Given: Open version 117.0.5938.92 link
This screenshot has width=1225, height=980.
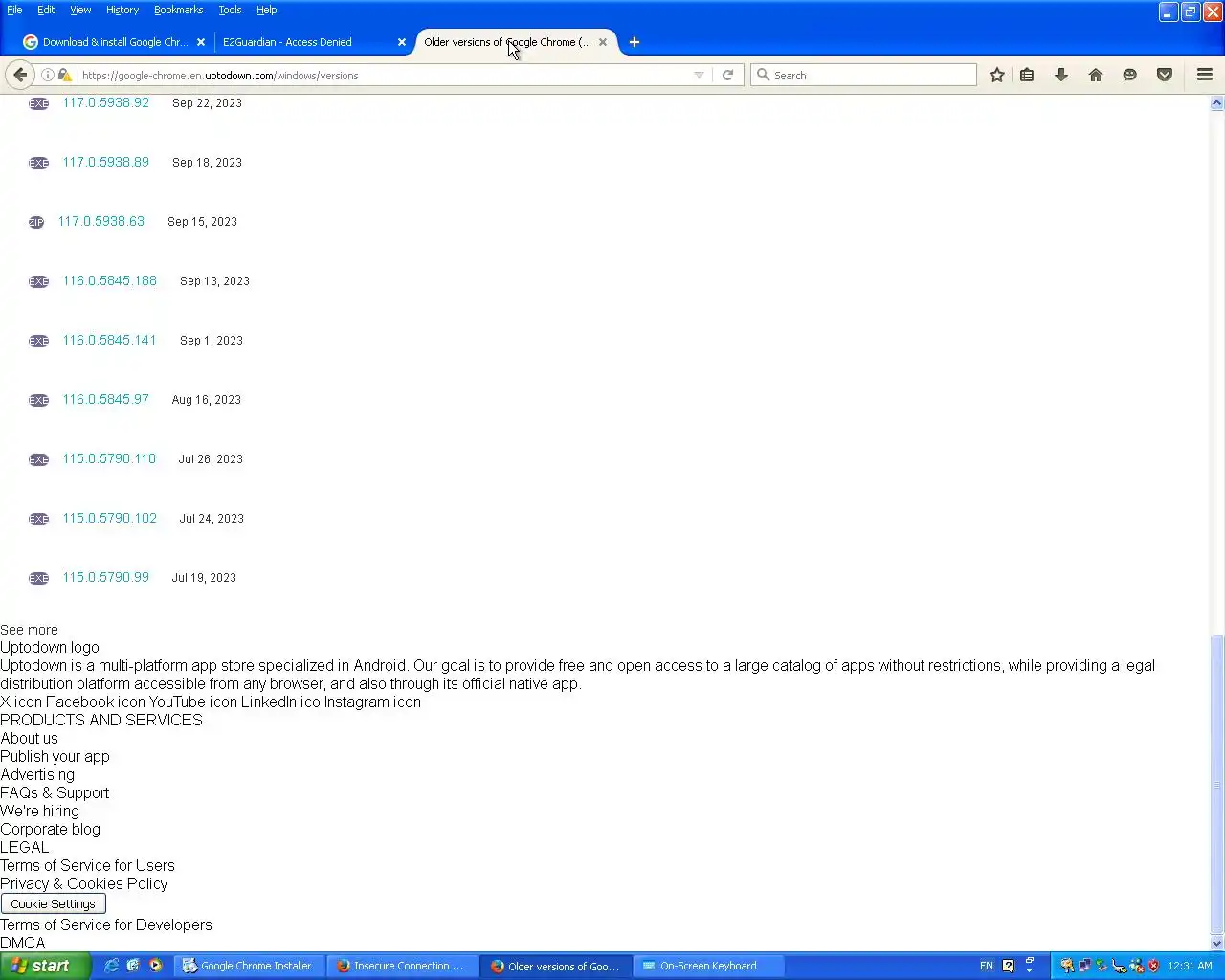Looking at the screenshot, I should tap(106, 102).
